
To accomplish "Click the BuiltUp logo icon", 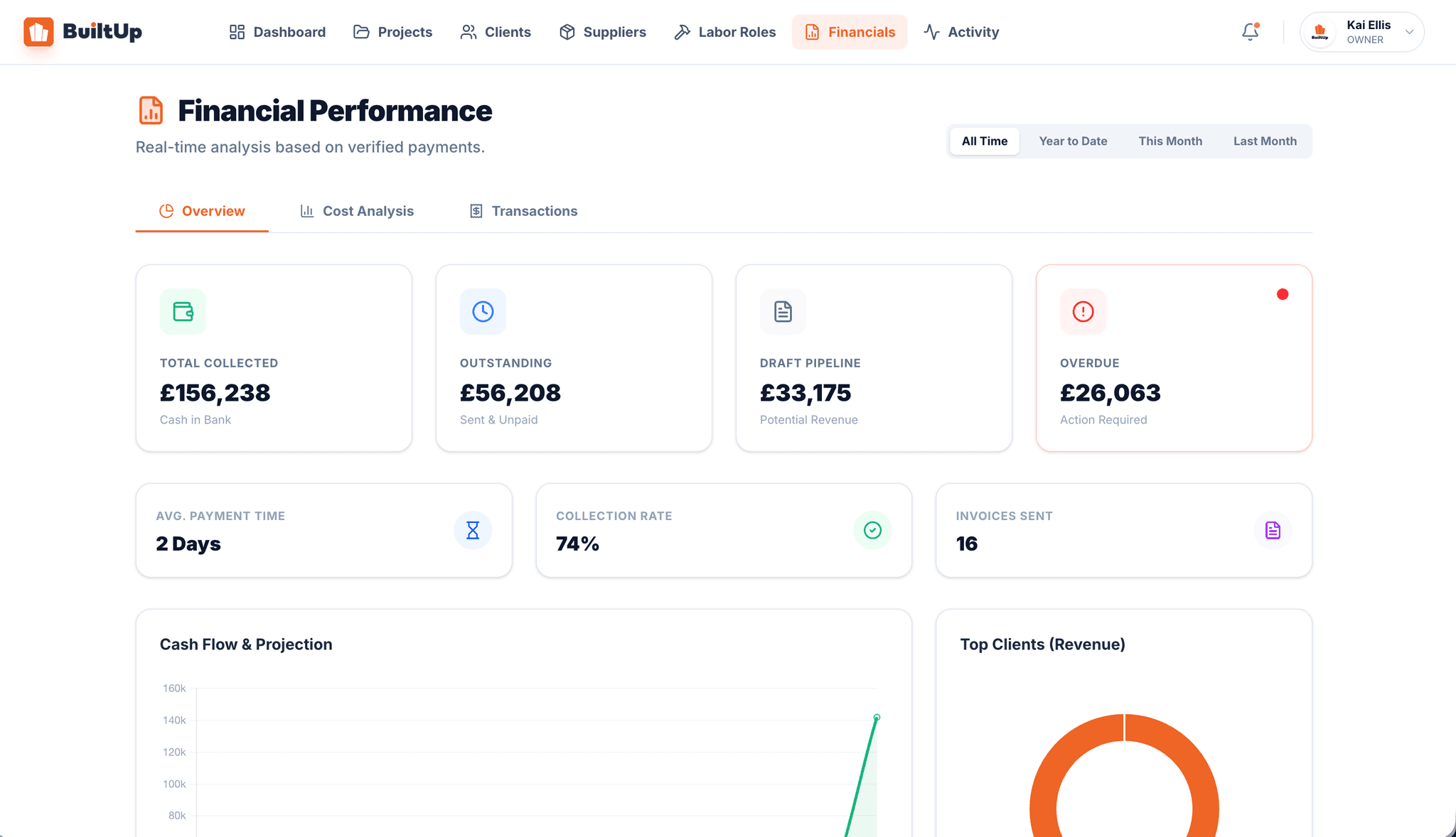I will tap(39, 31).
